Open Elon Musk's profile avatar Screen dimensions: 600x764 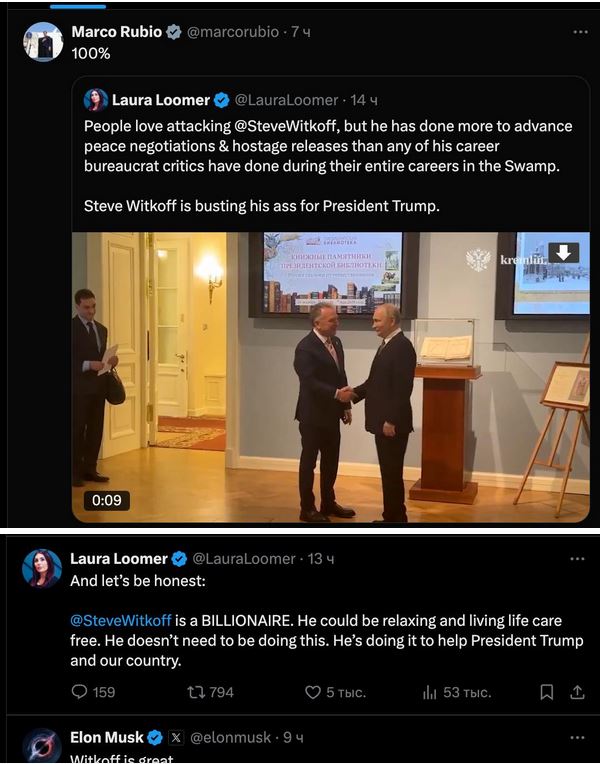click(x=43, y=746)
